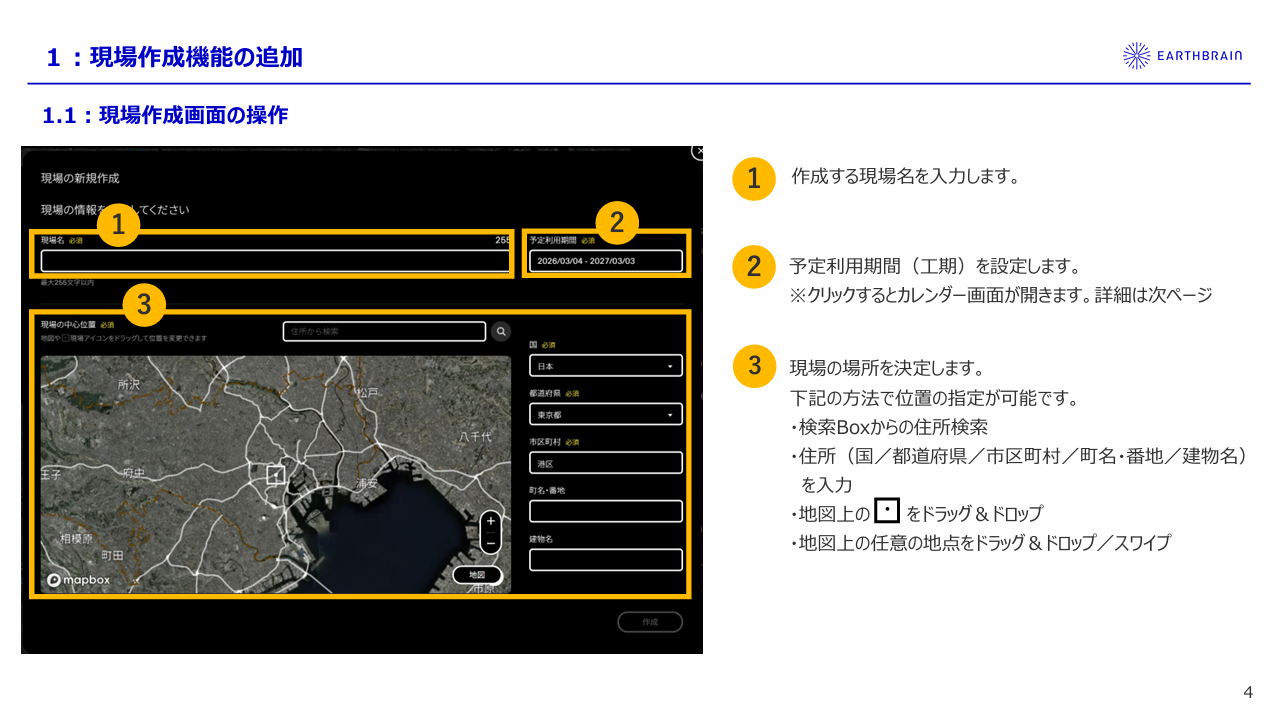Click the EARTHBRAIN logo
The height and width of the screenshot is (719, 1278).
tap(1182, 56)
